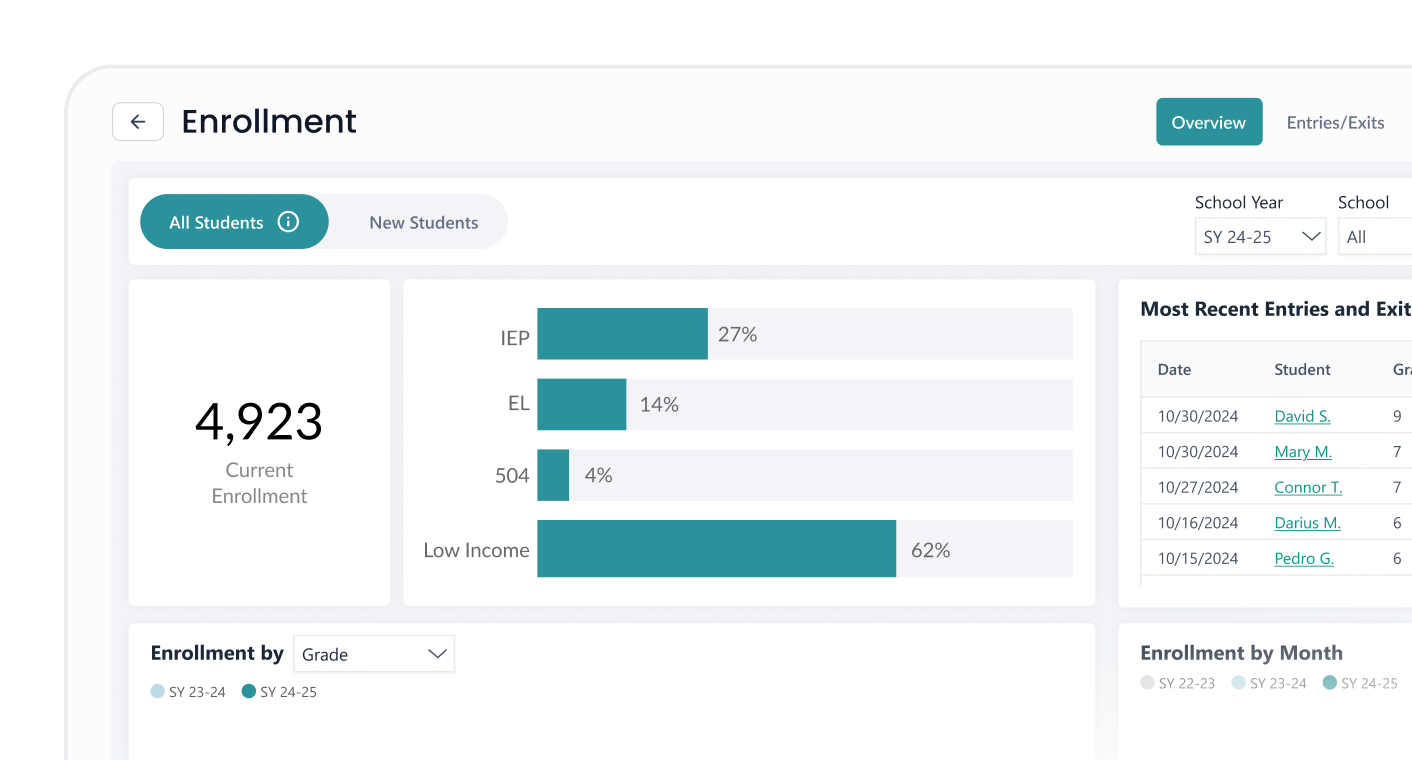Viewport: 1412px width, 760px height.
Task: Open student record for David S.
Action: (1302, 415)
